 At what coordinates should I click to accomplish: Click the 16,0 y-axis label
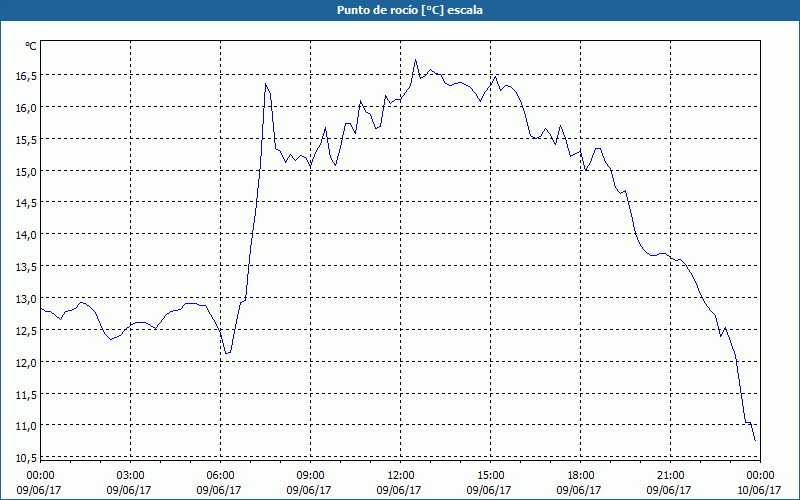(26, 108)
